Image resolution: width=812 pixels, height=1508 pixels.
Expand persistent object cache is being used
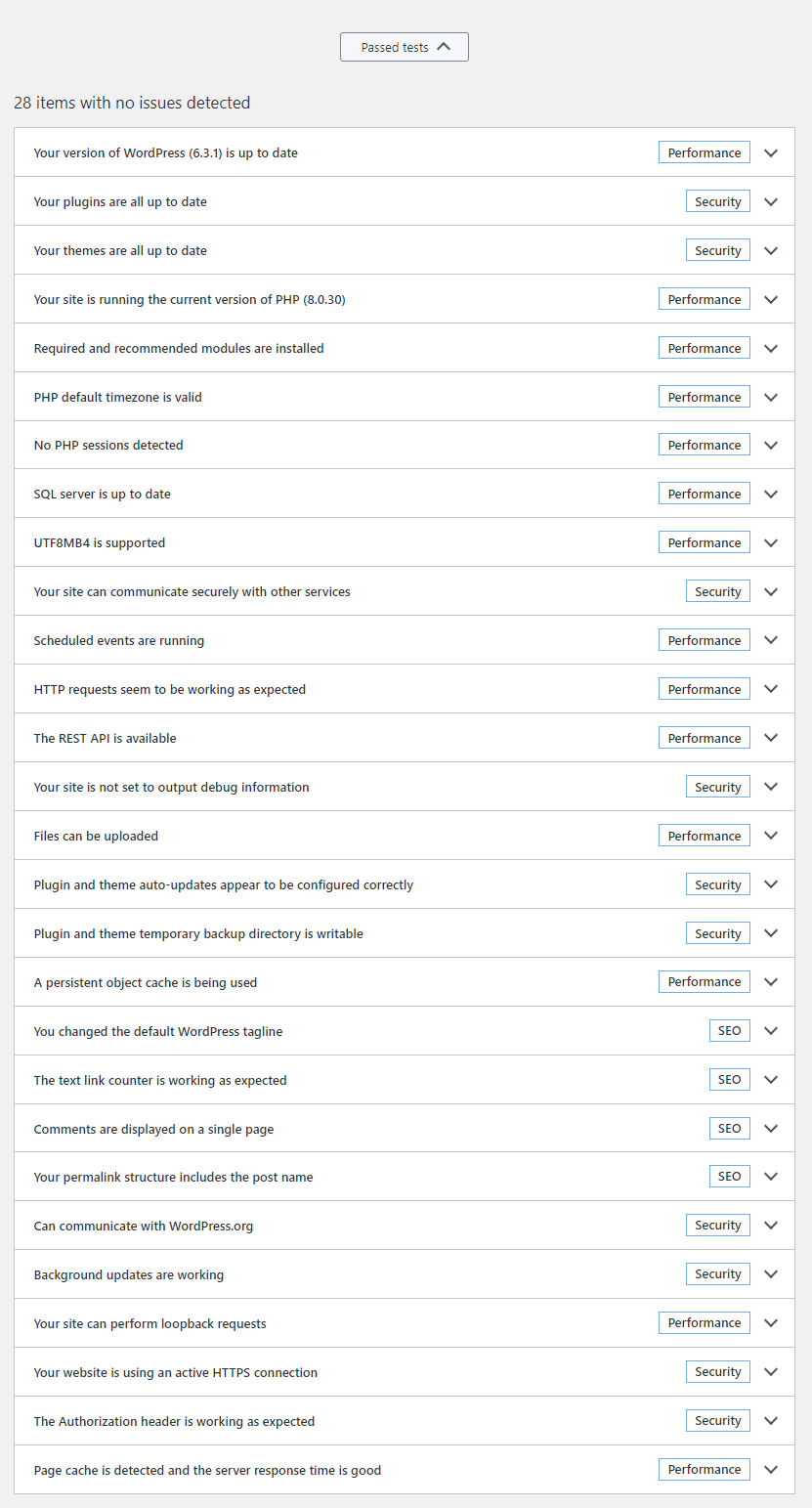[x=771, y=982]
